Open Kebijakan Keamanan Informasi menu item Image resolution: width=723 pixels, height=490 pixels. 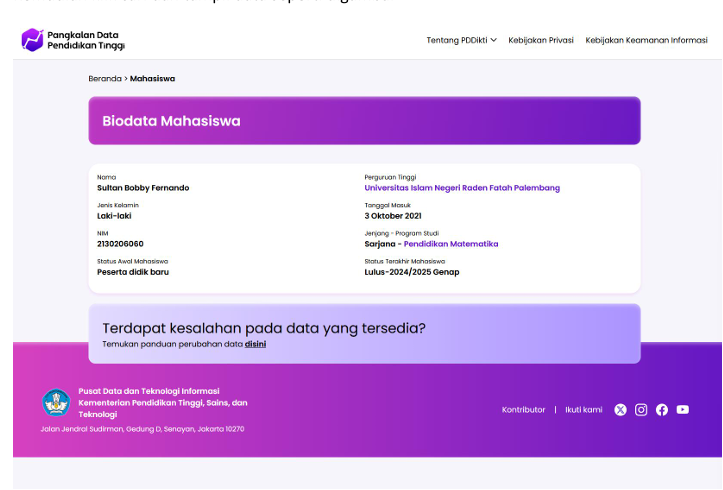pos(646,40)
